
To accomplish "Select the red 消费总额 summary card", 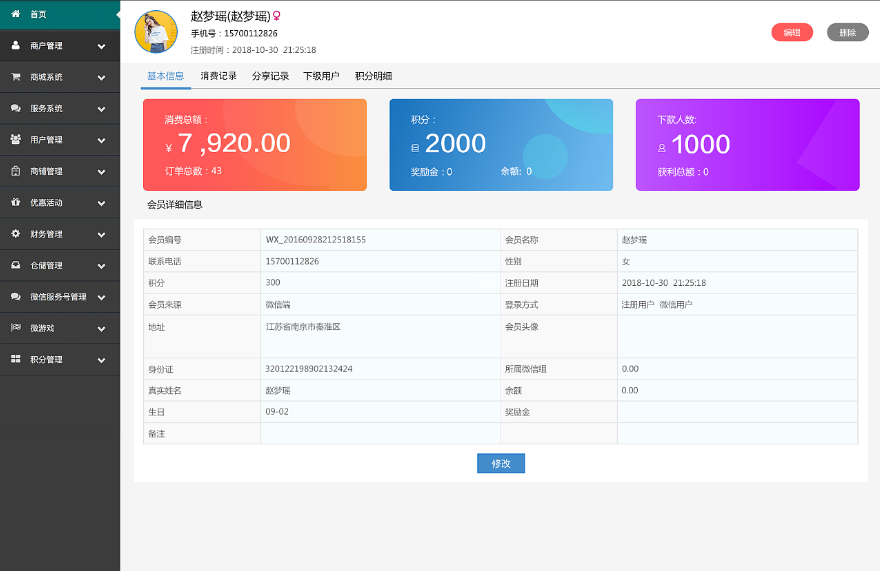I will tap(255, 145).
